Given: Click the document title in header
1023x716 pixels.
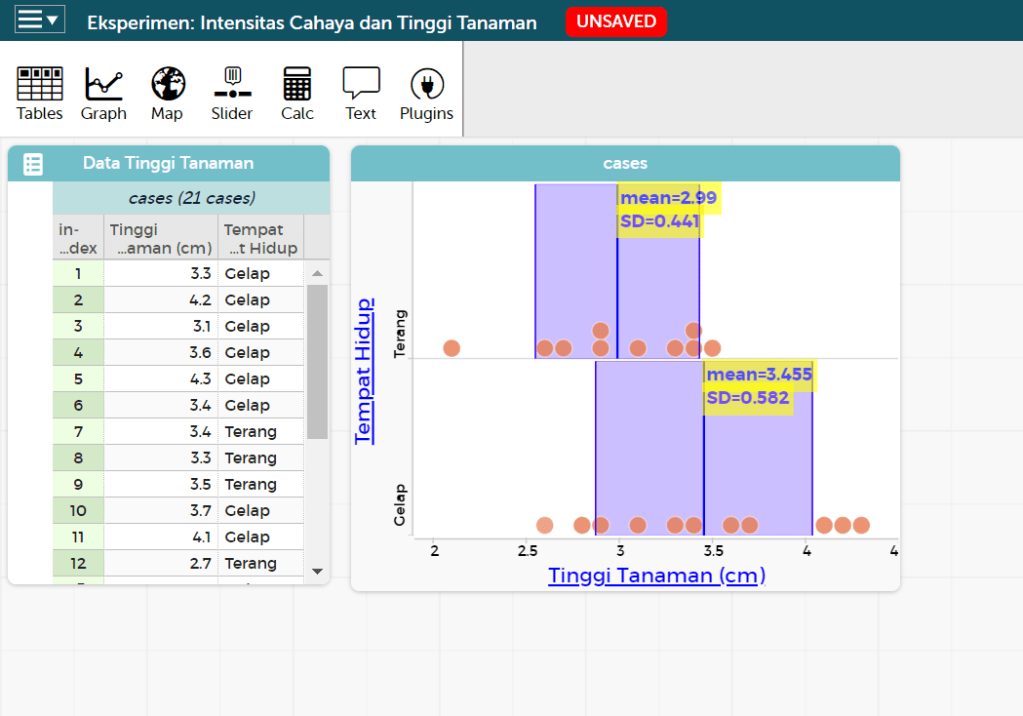Looking at the screenshot, I should (x=311, y=22).
